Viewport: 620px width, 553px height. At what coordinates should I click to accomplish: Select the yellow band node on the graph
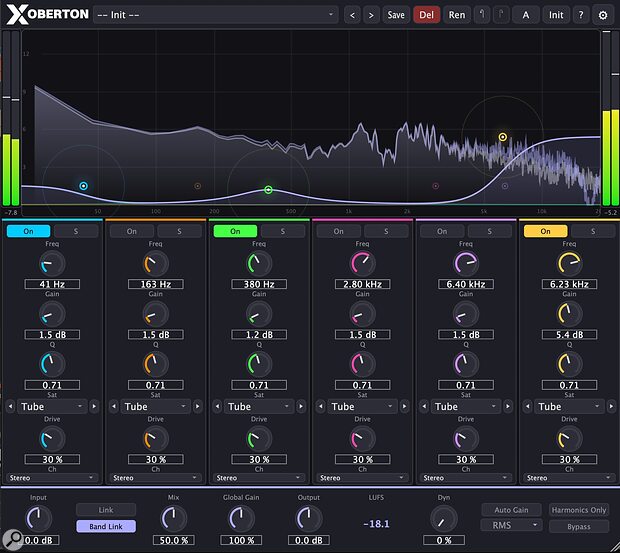click(x=503, y=137)
